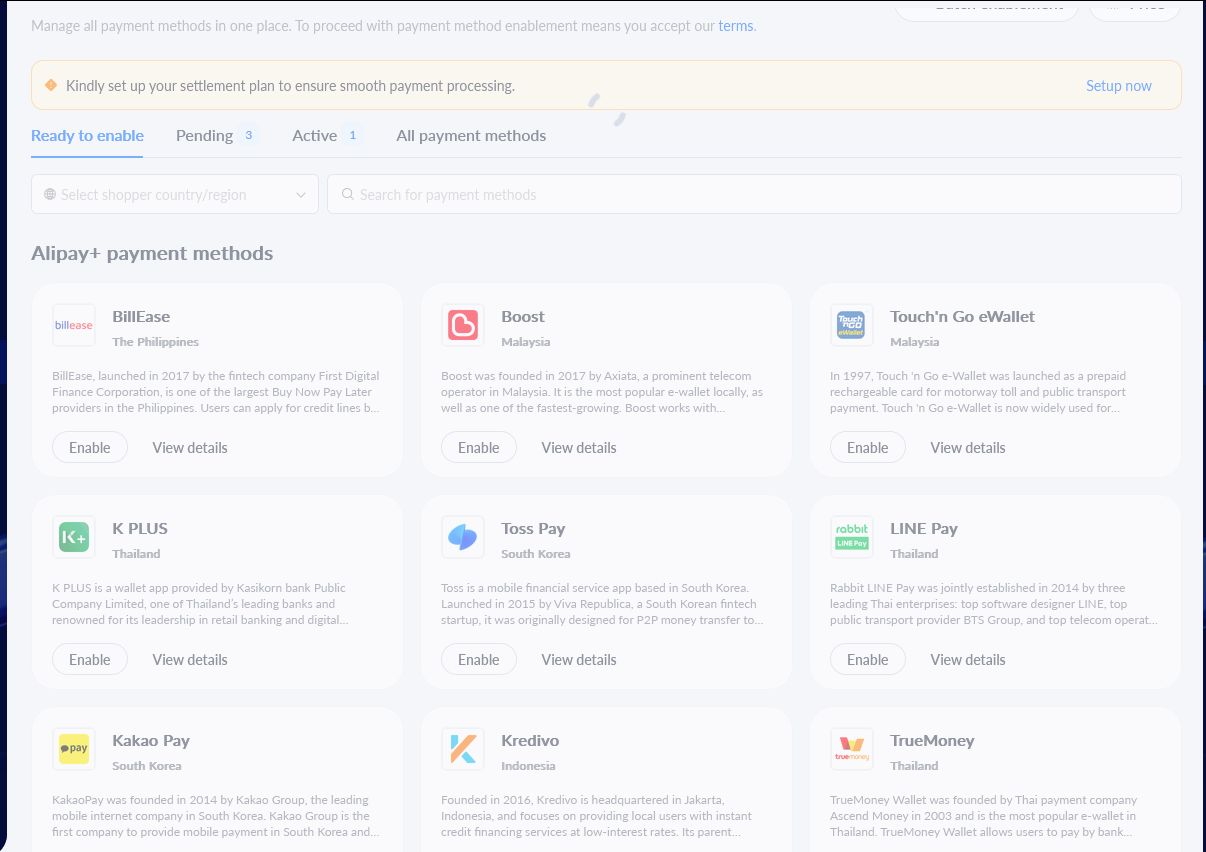The height and width of the screenshot is (852, 1206).
Task: Click South Korea label under Toss Pay
Action: click(x=536, y=554)
